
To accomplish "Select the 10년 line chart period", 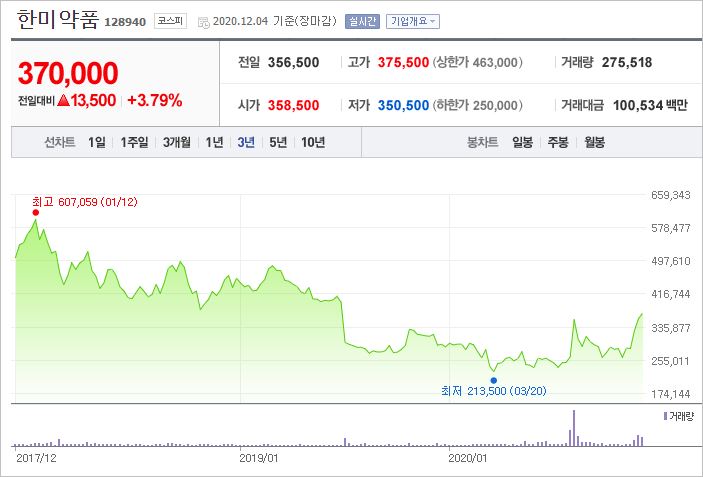I will coord(313,143).
